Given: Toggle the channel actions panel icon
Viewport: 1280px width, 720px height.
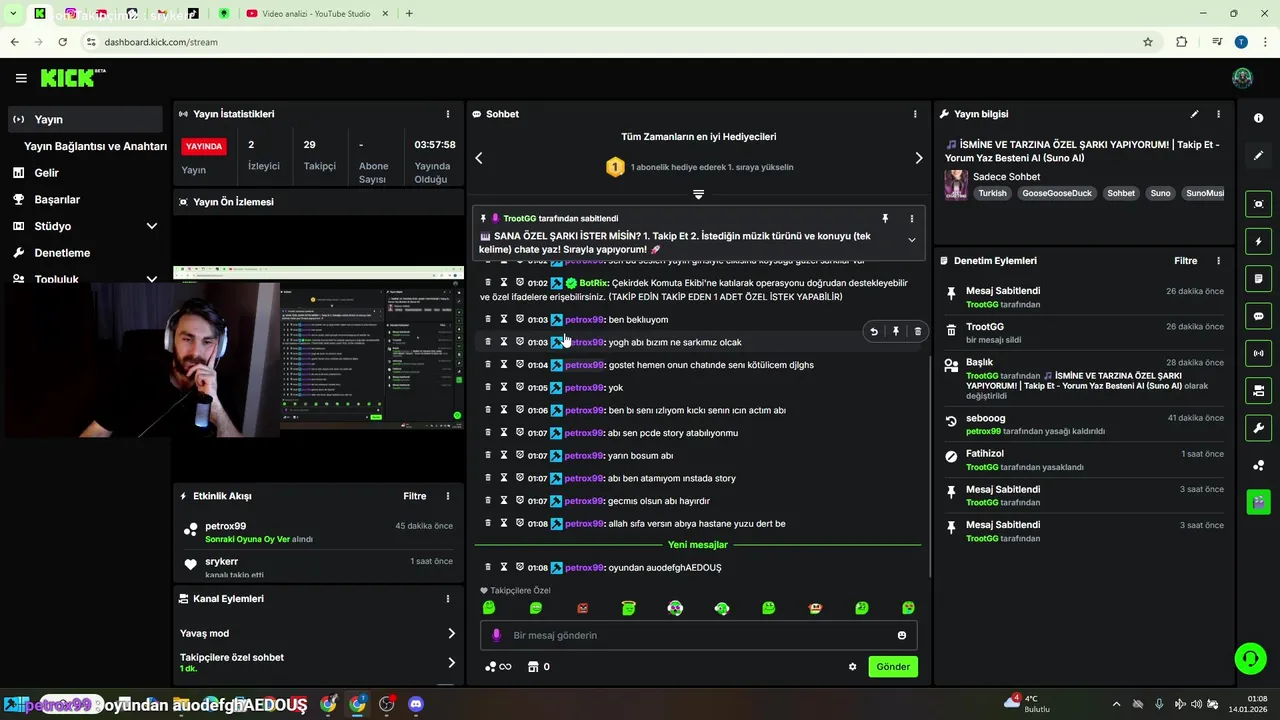Looking at the screenshot, I should 1258,390.
